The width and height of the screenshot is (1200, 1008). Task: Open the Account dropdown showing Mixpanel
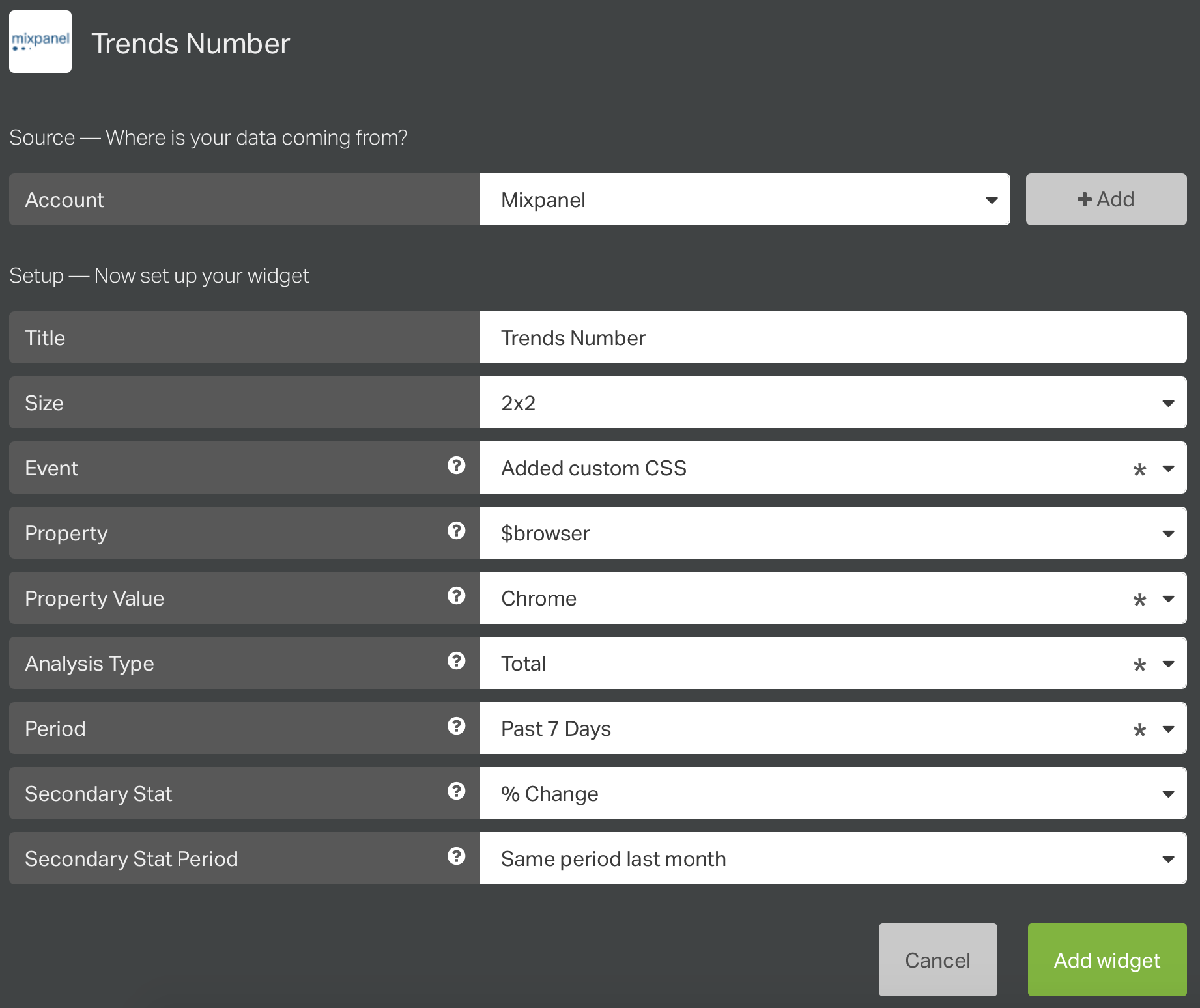[x=745, y=199]
